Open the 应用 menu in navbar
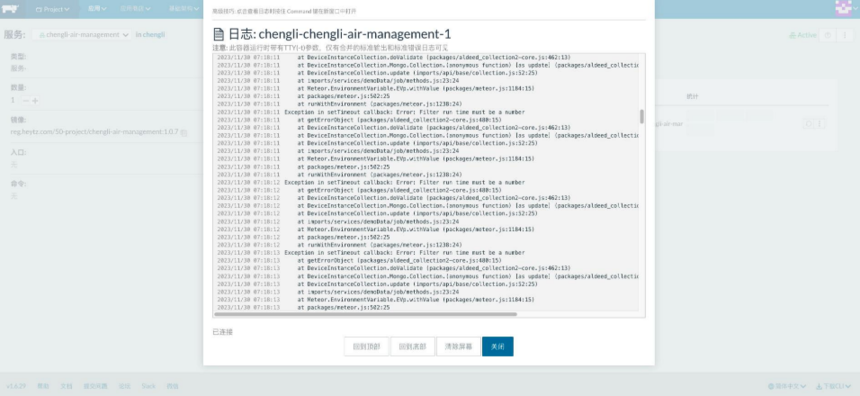This screenshot has width=860, height=396. 96,9
